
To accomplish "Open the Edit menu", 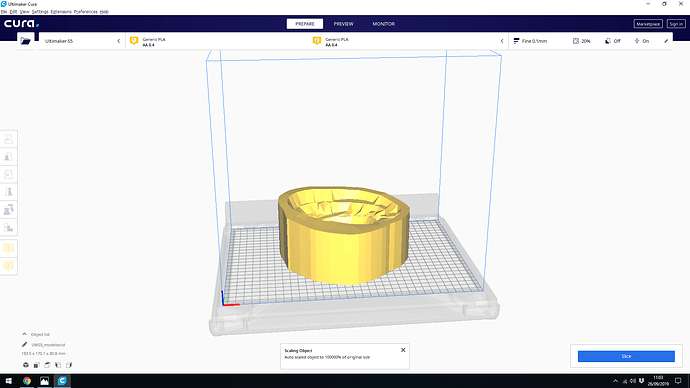I will [13, 11].
